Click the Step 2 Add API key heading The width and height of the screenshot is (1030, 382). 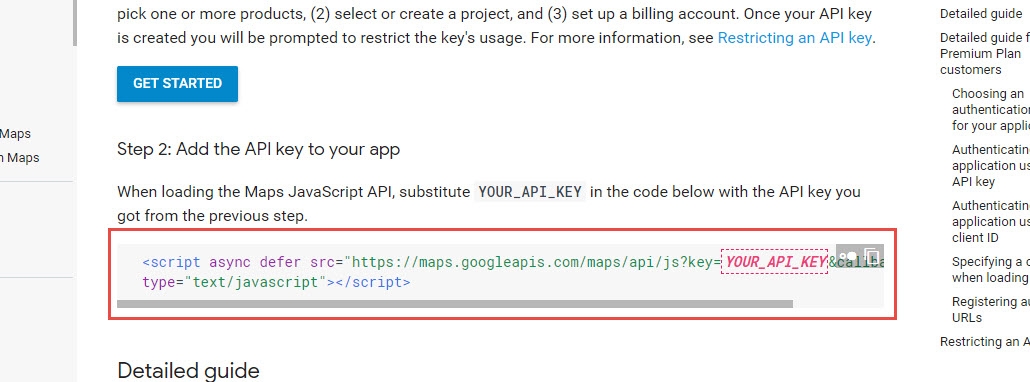[258, 150]
